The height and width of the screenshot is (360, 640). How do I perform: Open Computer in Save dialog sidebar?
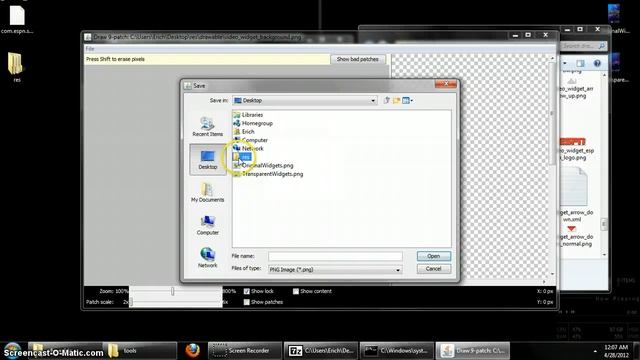207,225
